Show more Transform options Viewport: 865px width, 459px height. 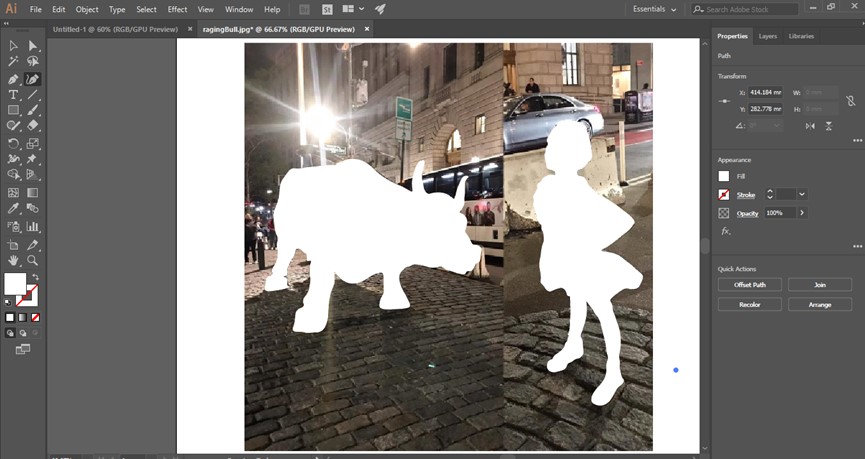[x=857, y=141]
